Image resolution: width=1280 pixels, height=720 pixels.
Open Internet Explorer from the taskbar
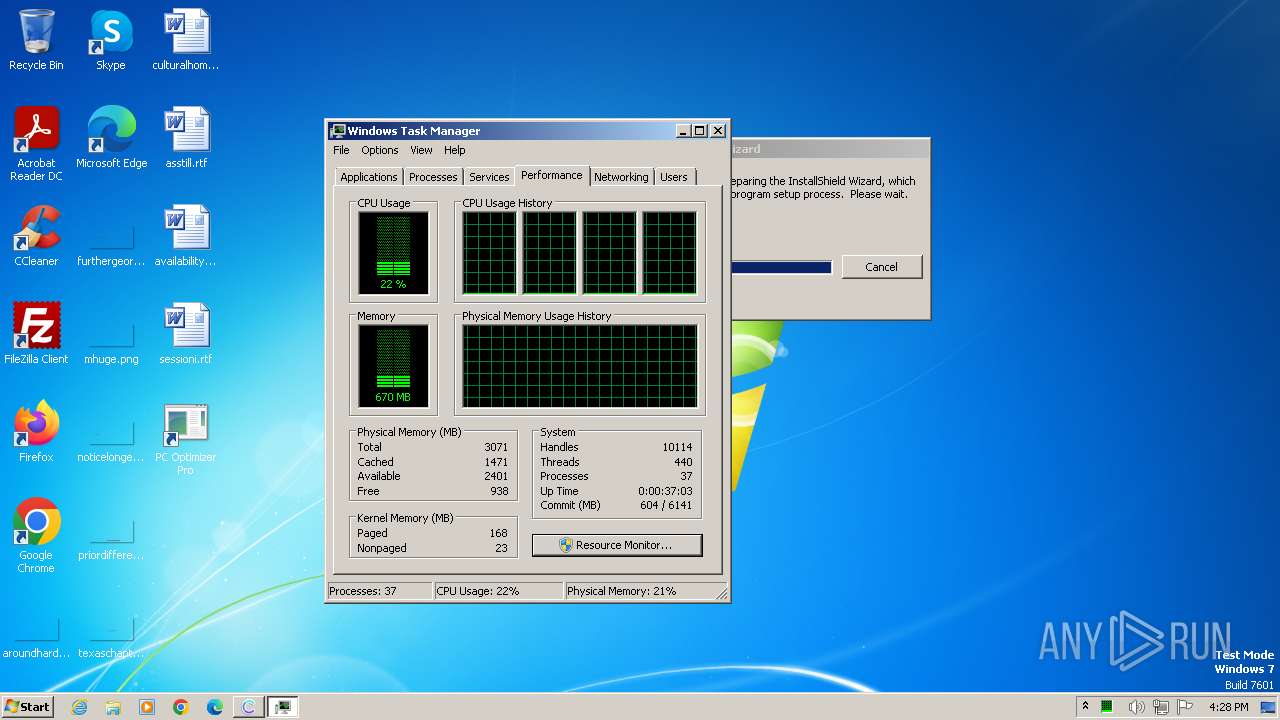coord(79,707)
